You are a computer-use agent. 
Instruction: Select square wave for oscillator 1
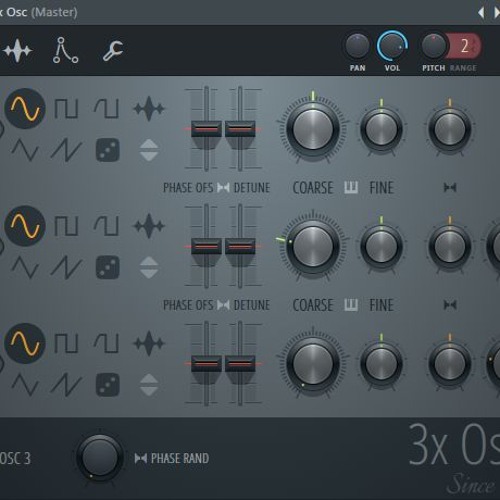[x=66, y=108]
